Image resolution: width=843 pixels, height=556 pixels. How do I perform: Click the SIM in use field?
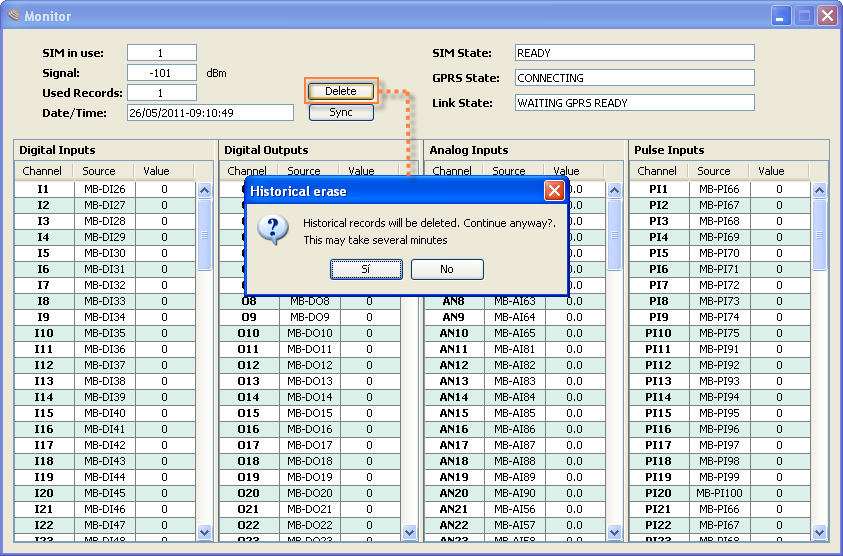point(161,53)
